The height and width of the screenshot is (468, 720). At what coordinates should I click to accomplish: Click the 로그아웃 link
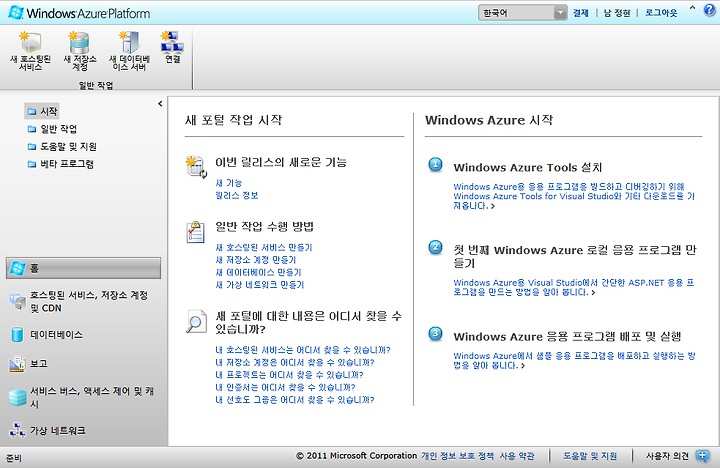click(x=661, y=13)
